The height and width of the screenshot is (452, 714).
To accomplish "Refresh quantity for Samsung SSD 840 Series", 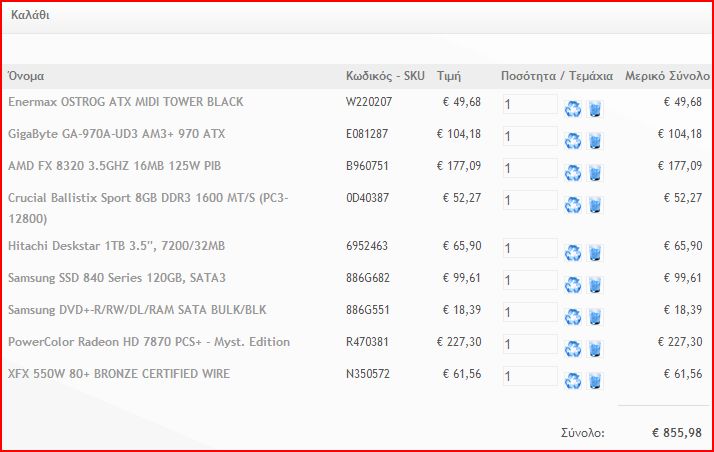I will [573, 284].
